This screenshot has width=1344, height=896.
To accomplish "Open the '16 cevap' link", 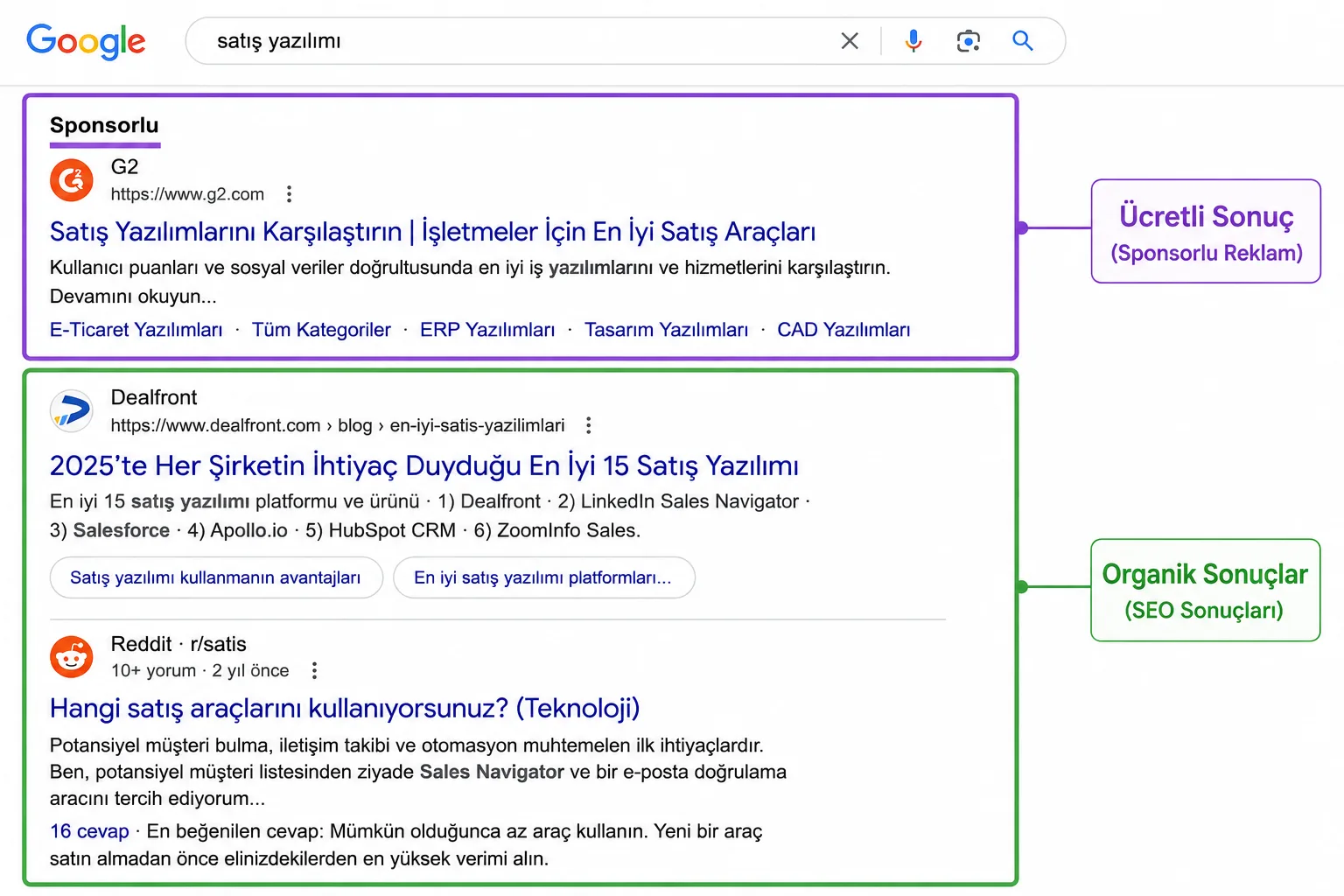I will 89,831.
